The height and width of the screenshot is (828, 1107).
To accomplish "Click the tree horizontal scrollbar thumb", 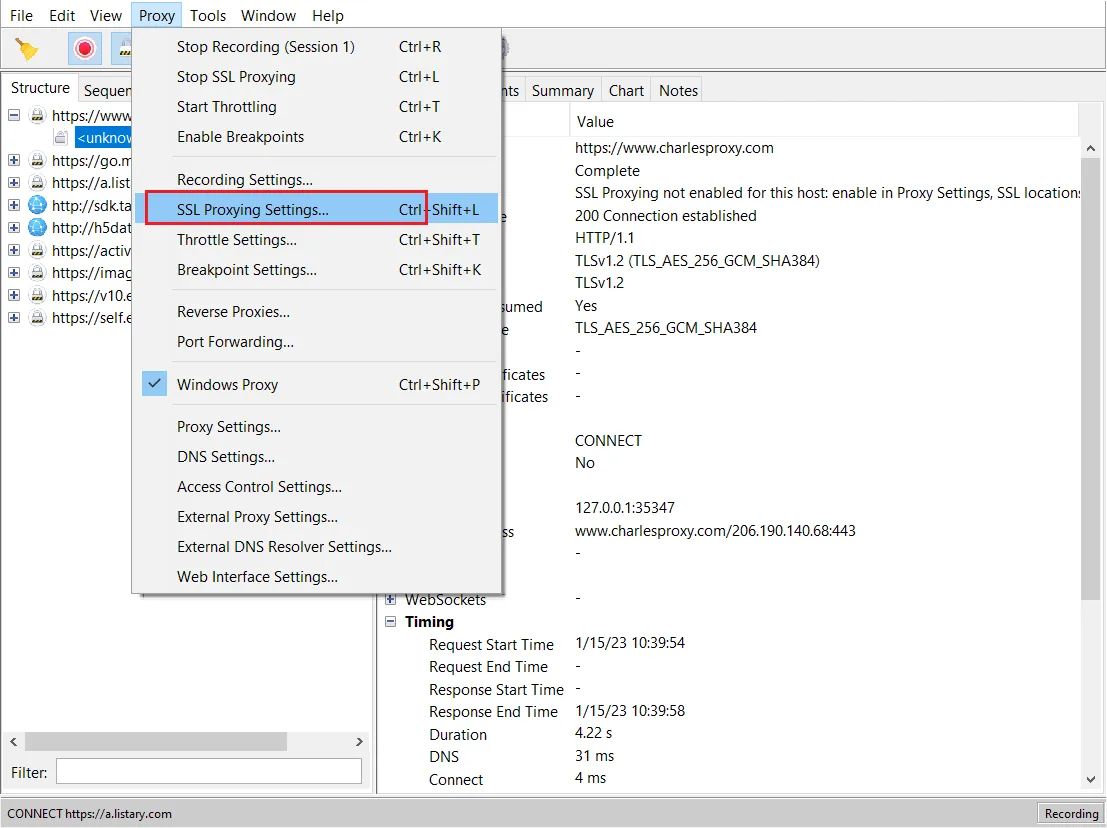I will click(x=156, y=741).
